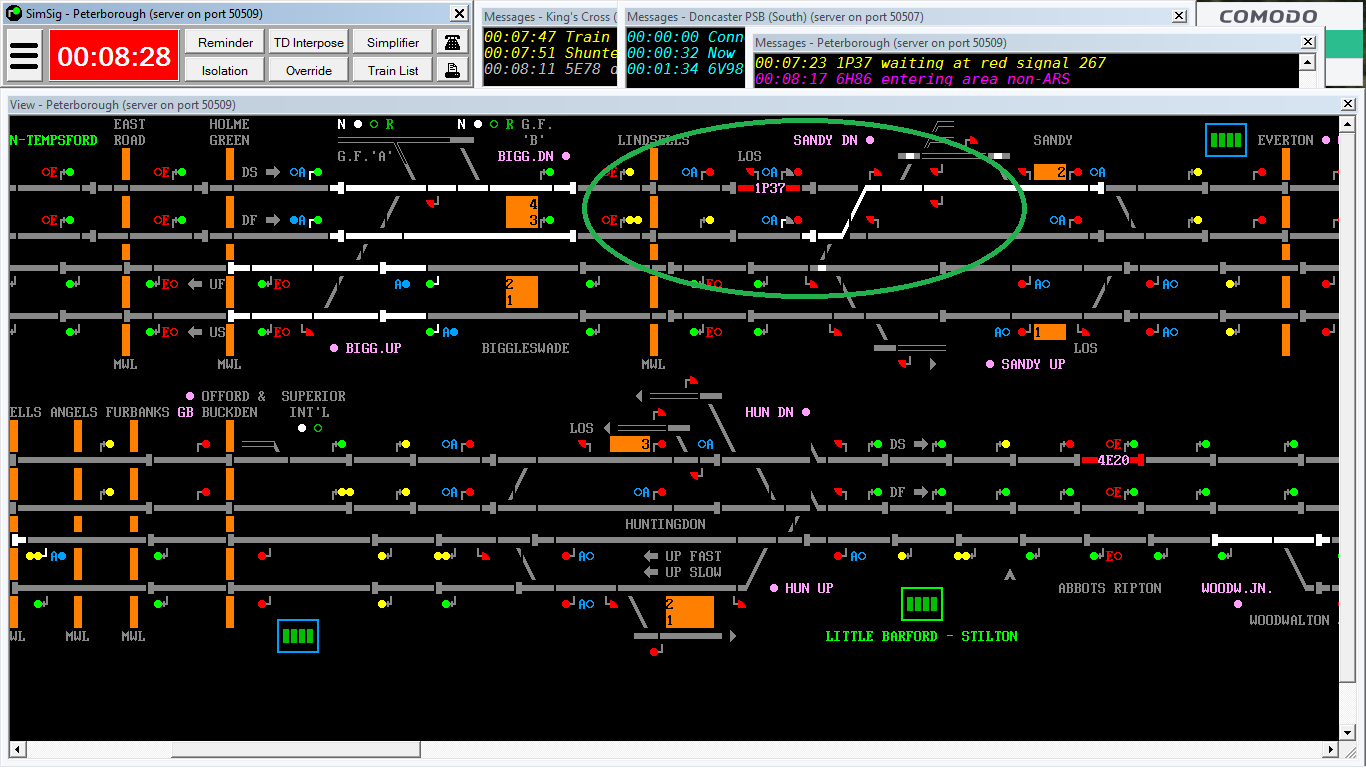This screenshot has height=768, width=1366.
Task: Click the UP FAST arrow at Huntingdon
Action: (x=649, y=556)
